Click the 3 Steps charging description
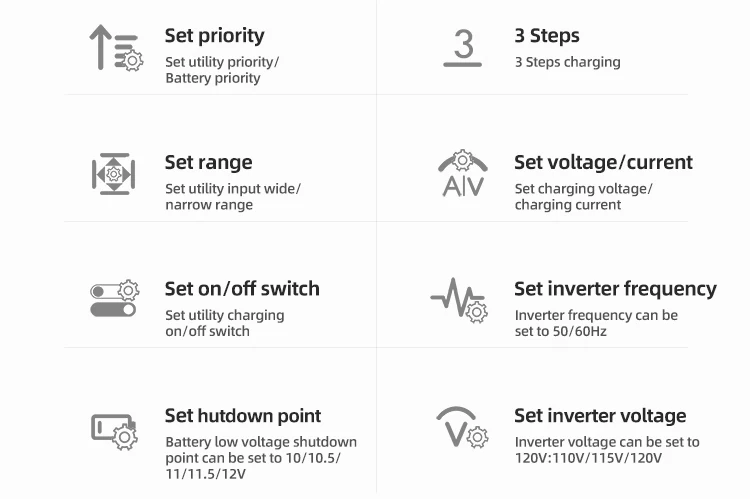The height and width of the screenshot is (499, 750). pos(567,62)
